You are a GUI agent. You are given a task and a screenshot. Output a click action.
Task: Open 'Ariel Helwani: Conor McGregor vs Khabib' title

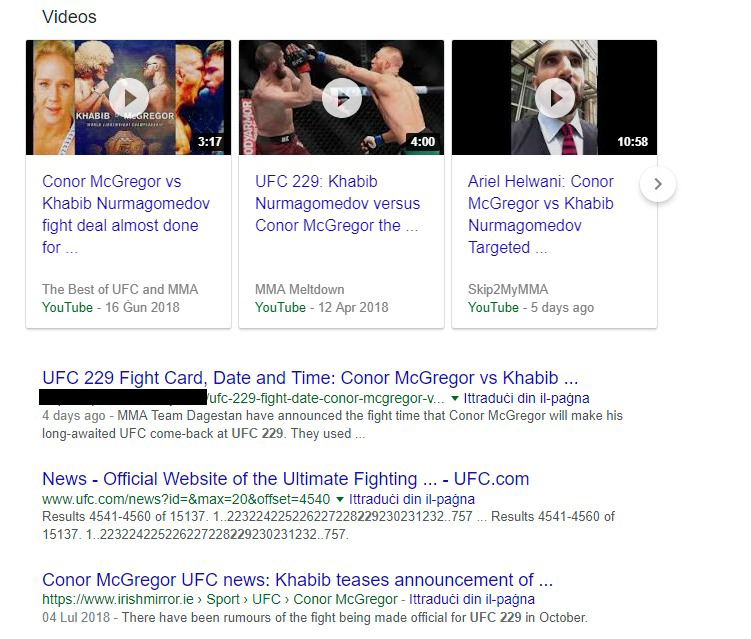[541, 214]
